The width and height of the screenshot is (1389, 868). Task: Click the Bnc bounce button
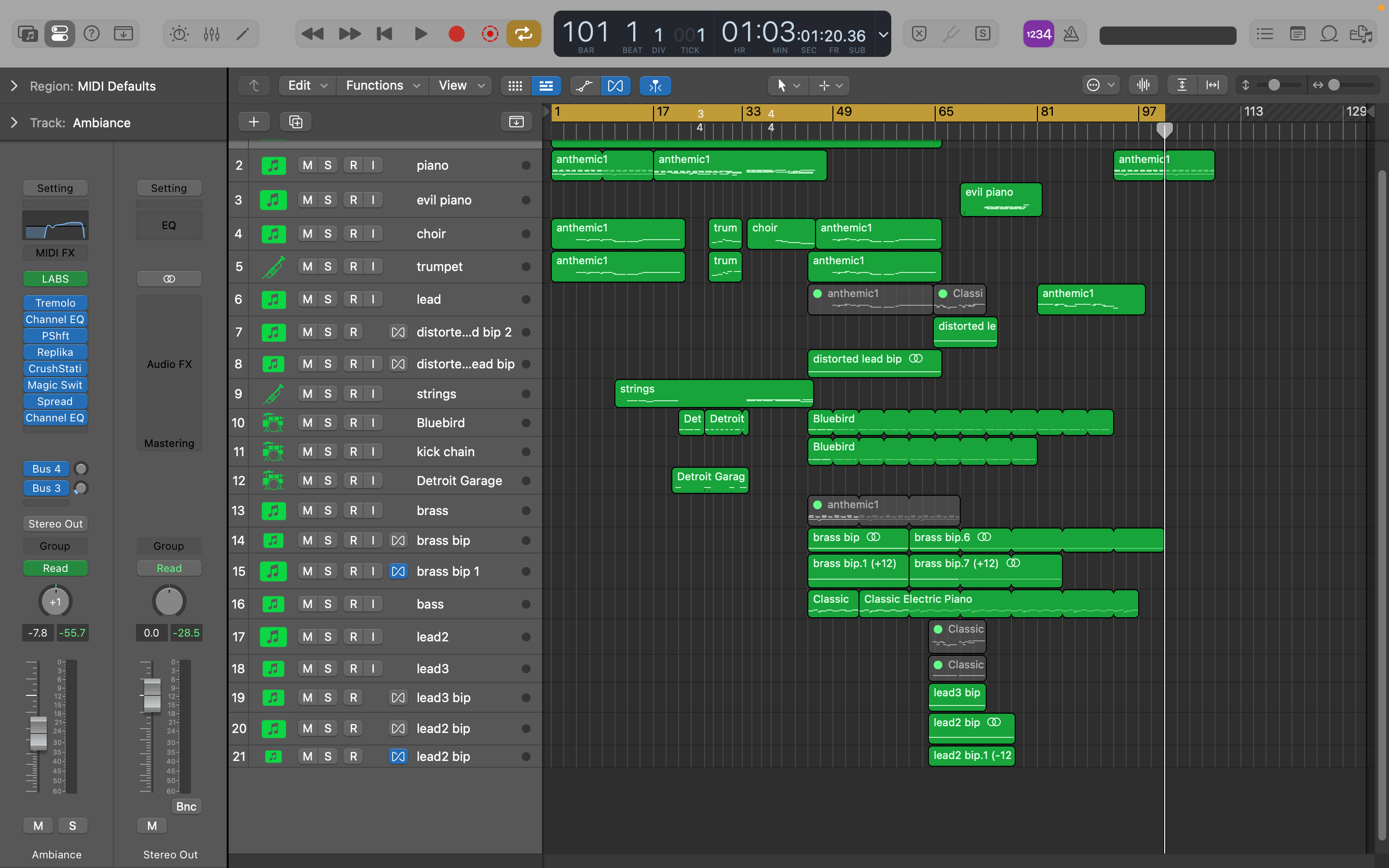[x=186, y=807]
